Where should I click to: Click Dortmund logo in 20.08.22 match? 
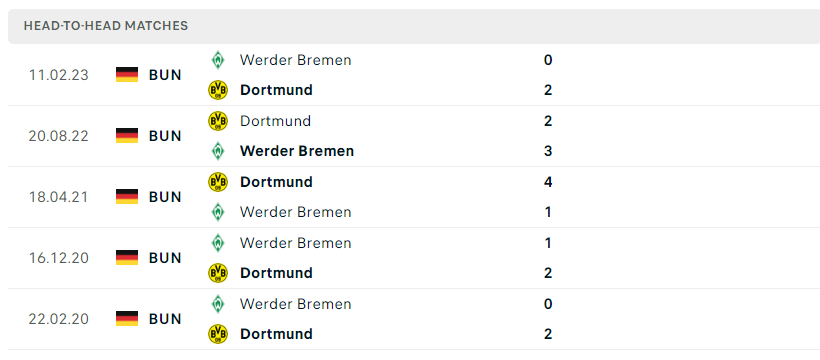click(218, 121)
